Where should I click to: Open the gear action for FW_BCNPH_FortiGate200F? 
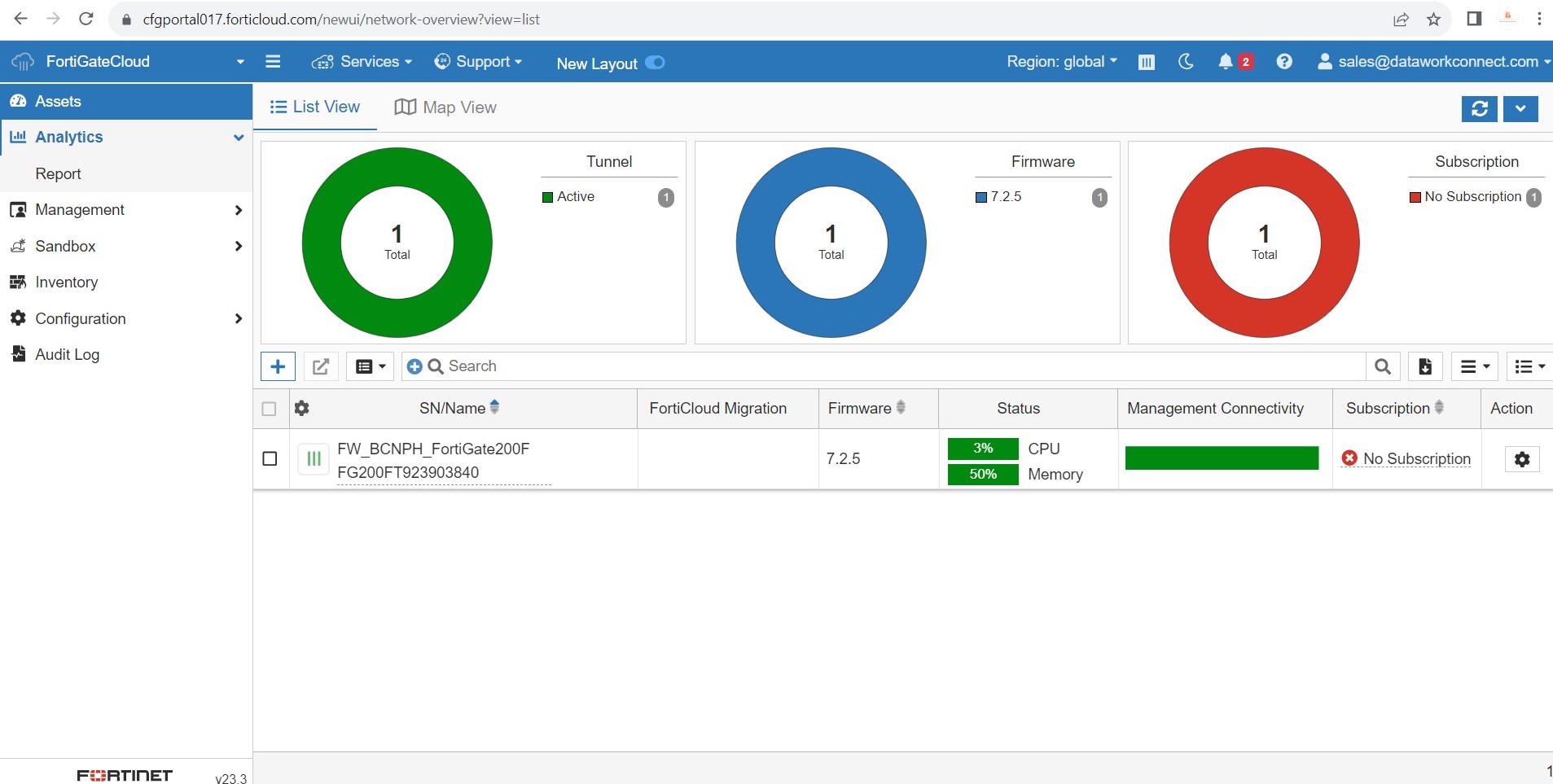point(1521,459)
